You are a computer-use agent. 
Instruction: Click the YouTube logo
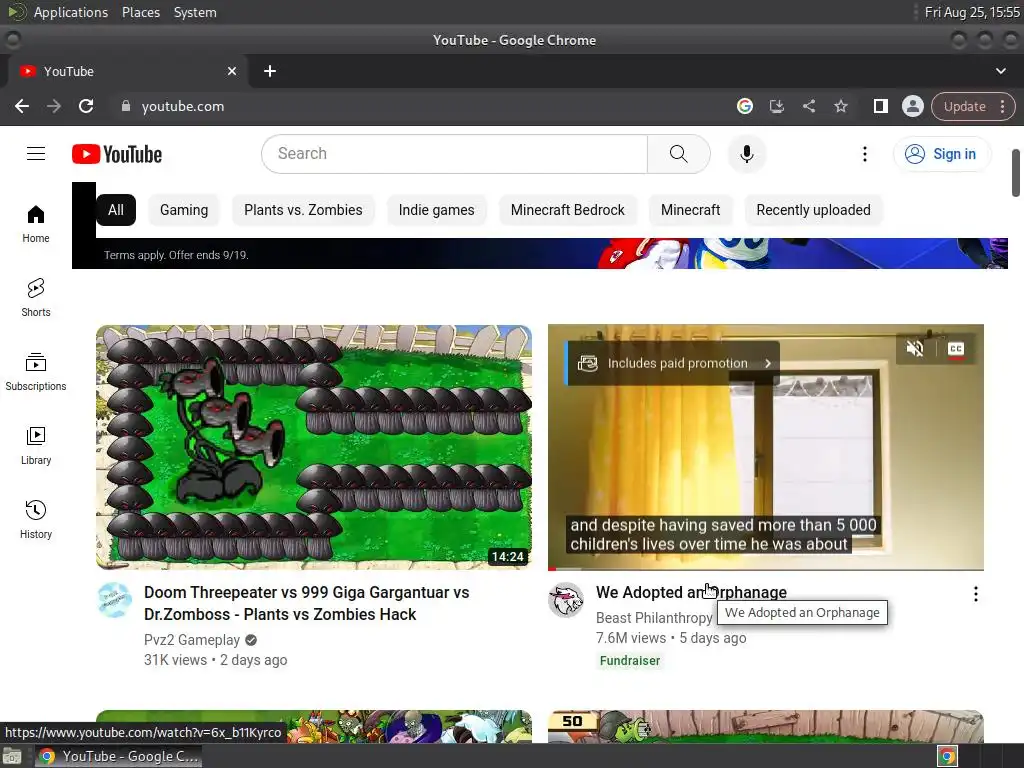coord(117,154)
